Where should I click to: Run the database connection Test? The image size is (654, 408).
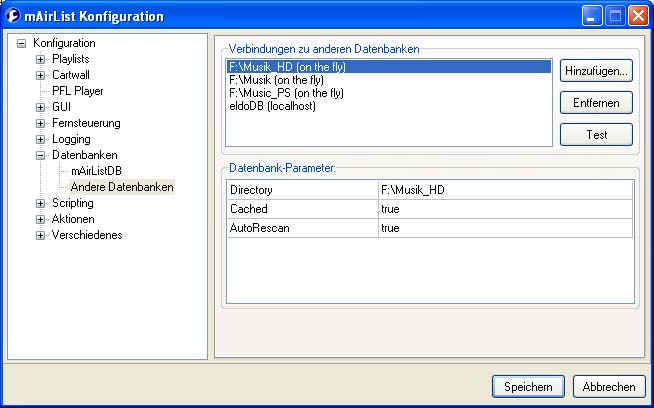[596, 135]
